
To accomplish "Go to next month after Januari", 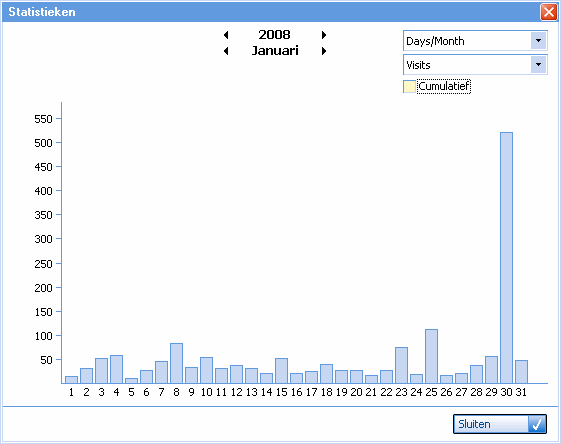I will (324, 51).
